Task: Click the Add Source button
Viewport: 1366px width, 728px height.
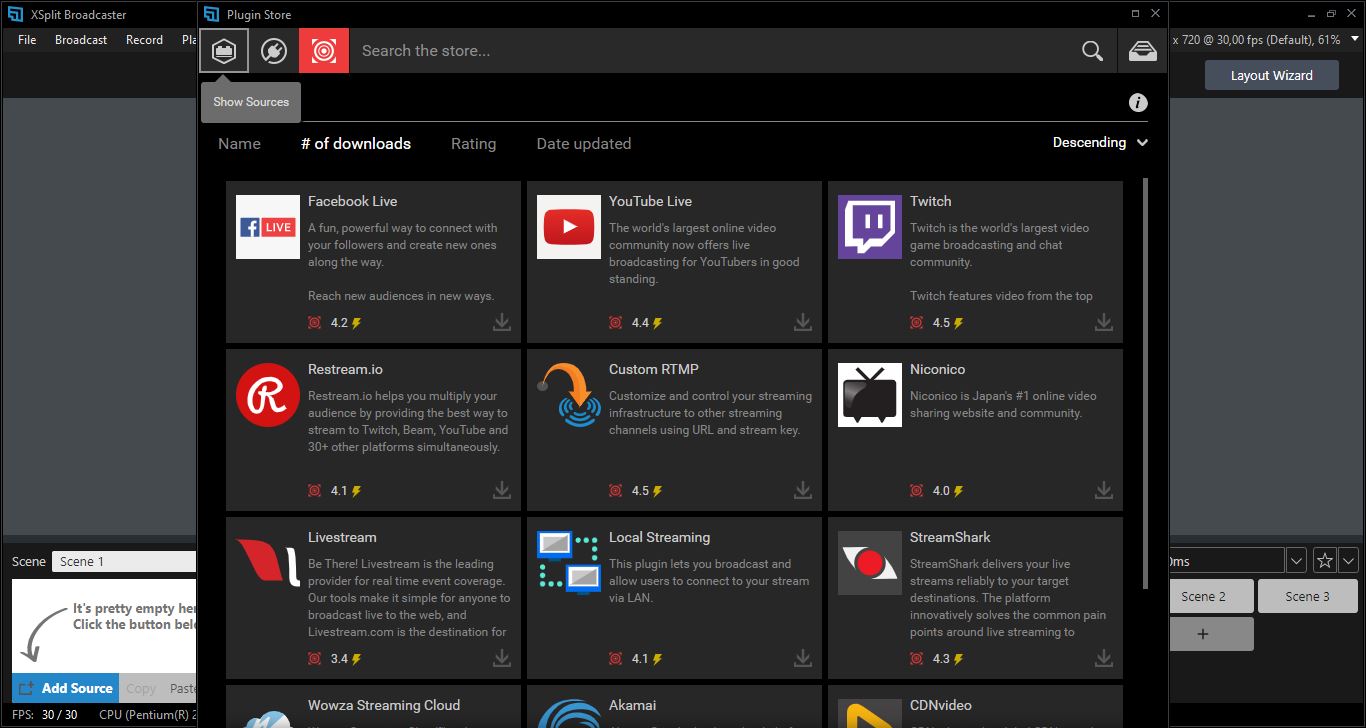Action: 66,688
